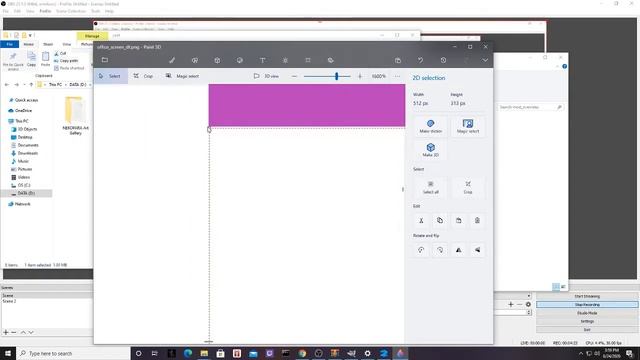Open the Effects tool

[x=285, y=60]
